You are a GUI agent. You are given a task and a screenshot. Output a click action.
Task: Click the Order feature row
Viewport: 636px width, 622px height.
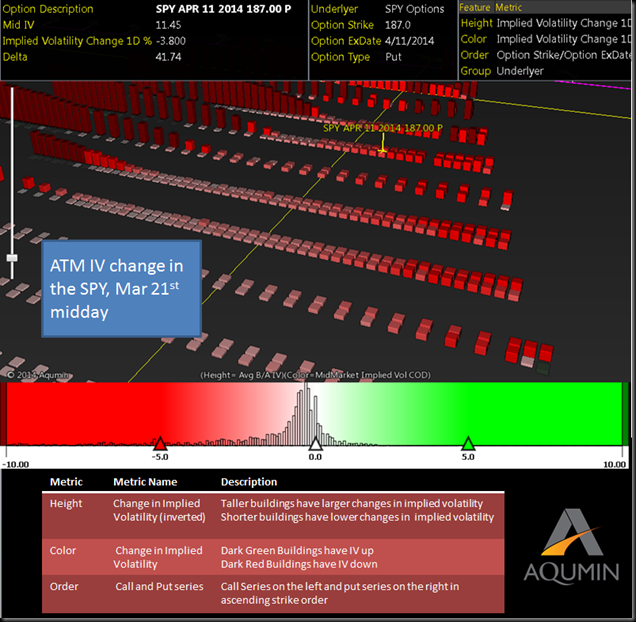(x=546, y=55)
